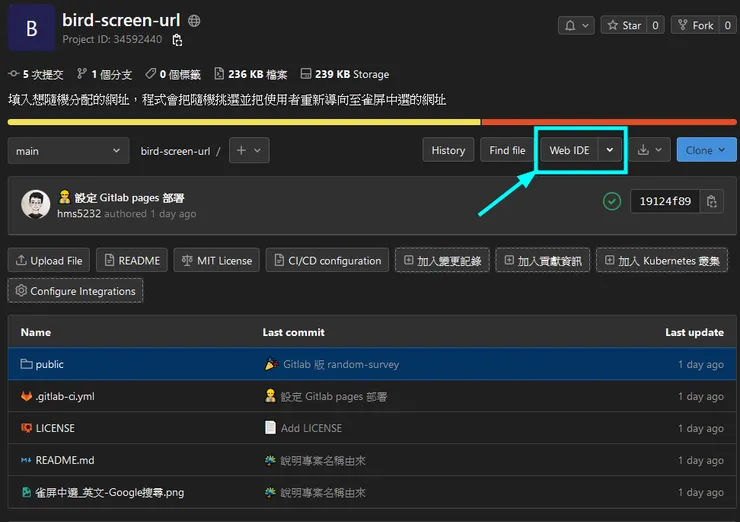
Task: Click the Configure Integrations button
Action: click(76, 291)
